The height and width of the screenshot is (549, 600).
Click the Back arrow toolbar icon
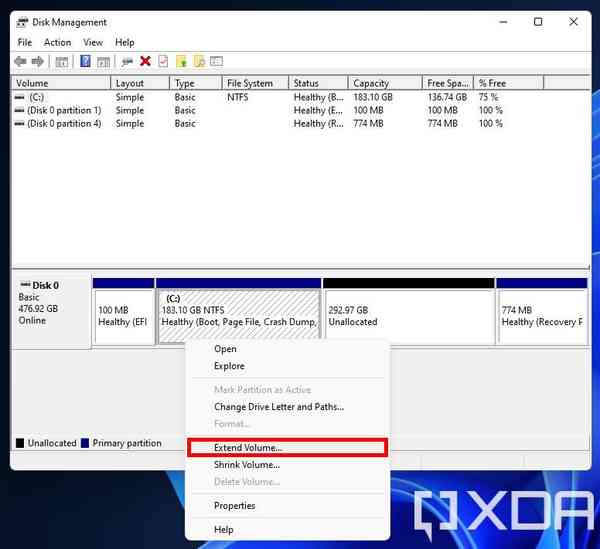click(20, 61)
